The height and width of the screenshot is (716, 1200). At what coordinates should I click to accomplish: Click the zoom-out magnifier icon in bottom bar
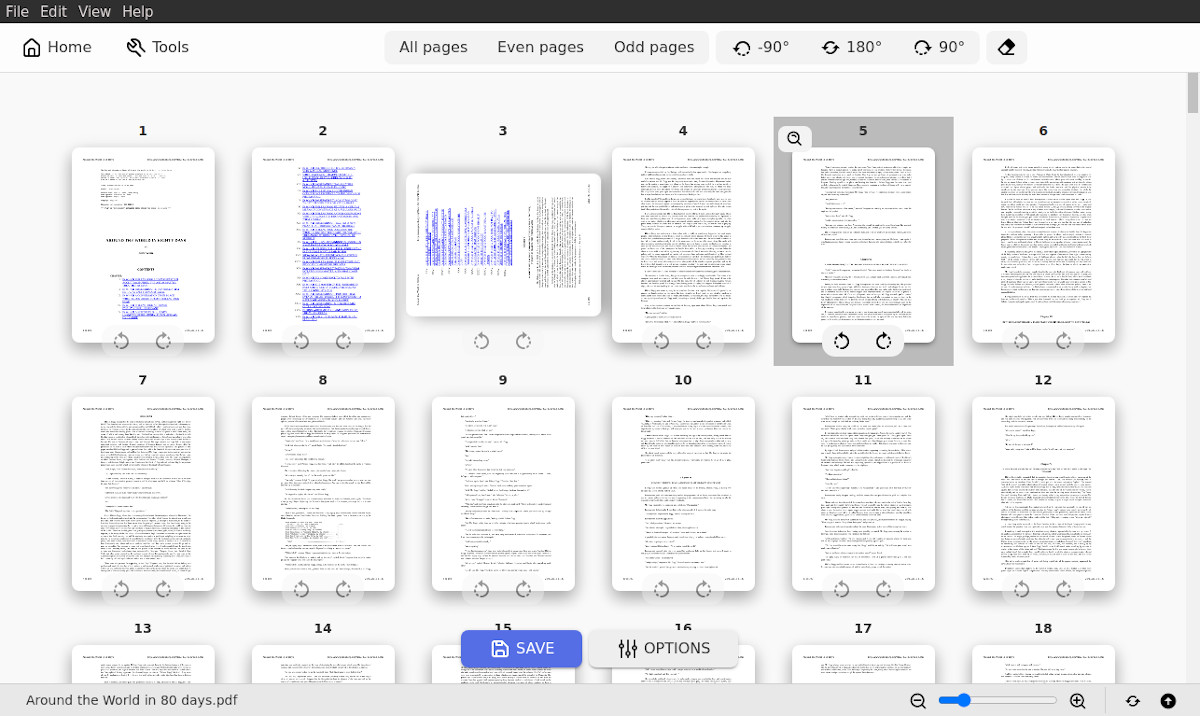tap(918, 701)
